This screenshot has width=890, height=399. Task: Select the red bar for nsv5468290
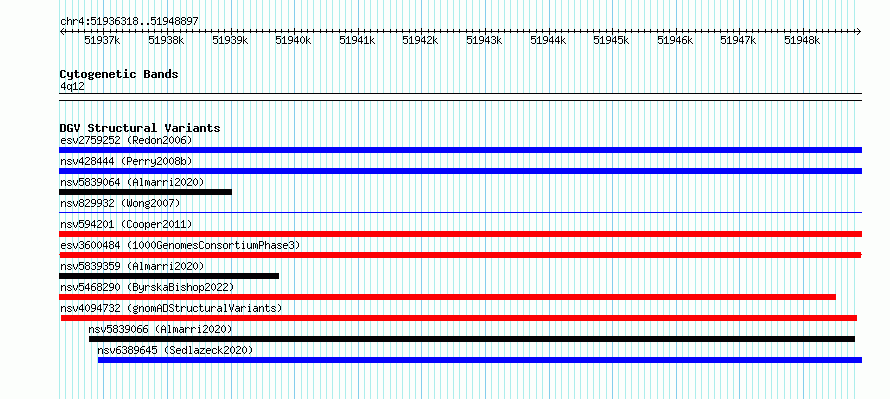click(x=447, y=297)
